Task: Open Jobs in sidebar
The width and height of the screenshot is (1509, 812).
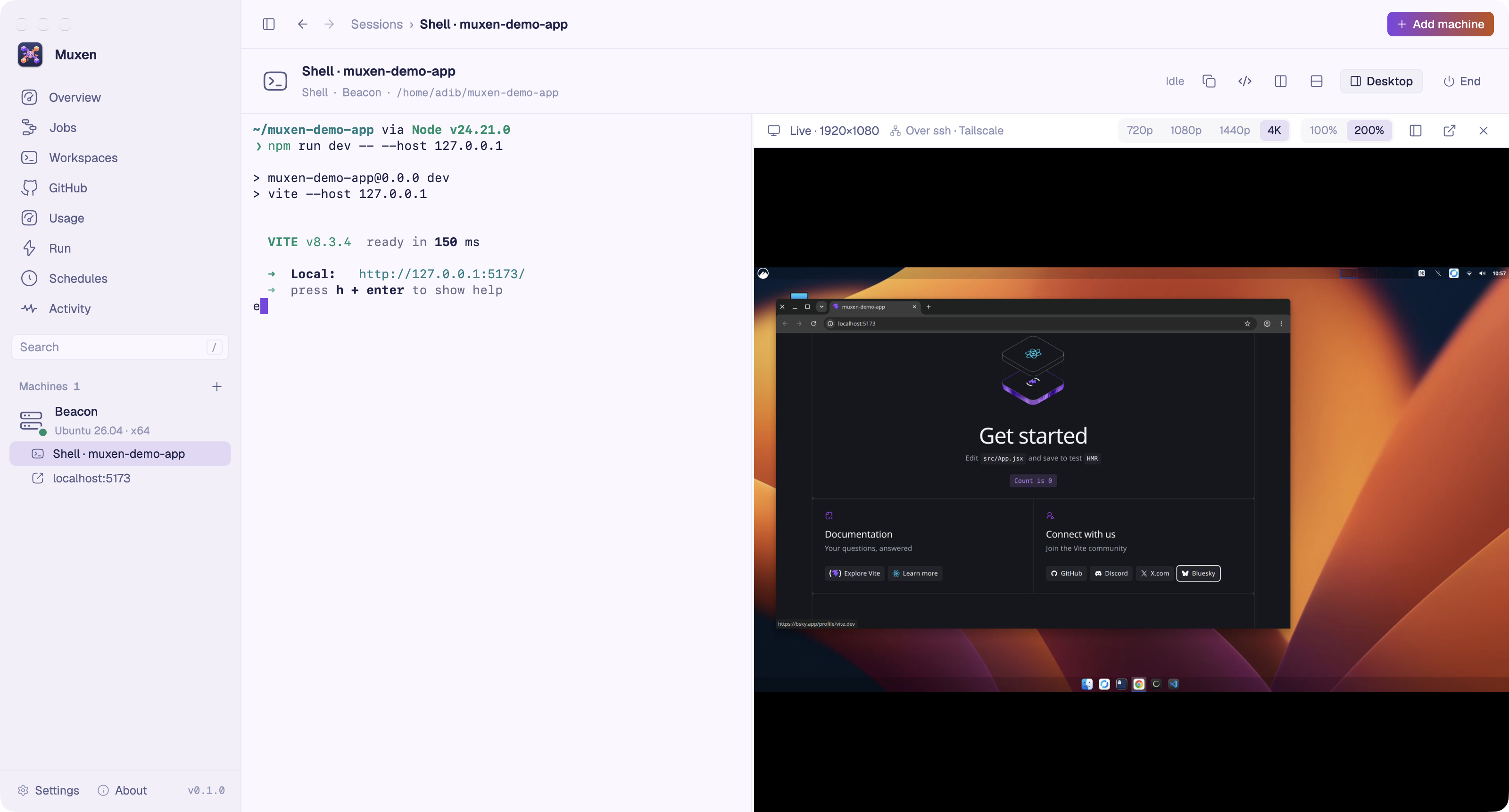Action: (x=120, y=128)
